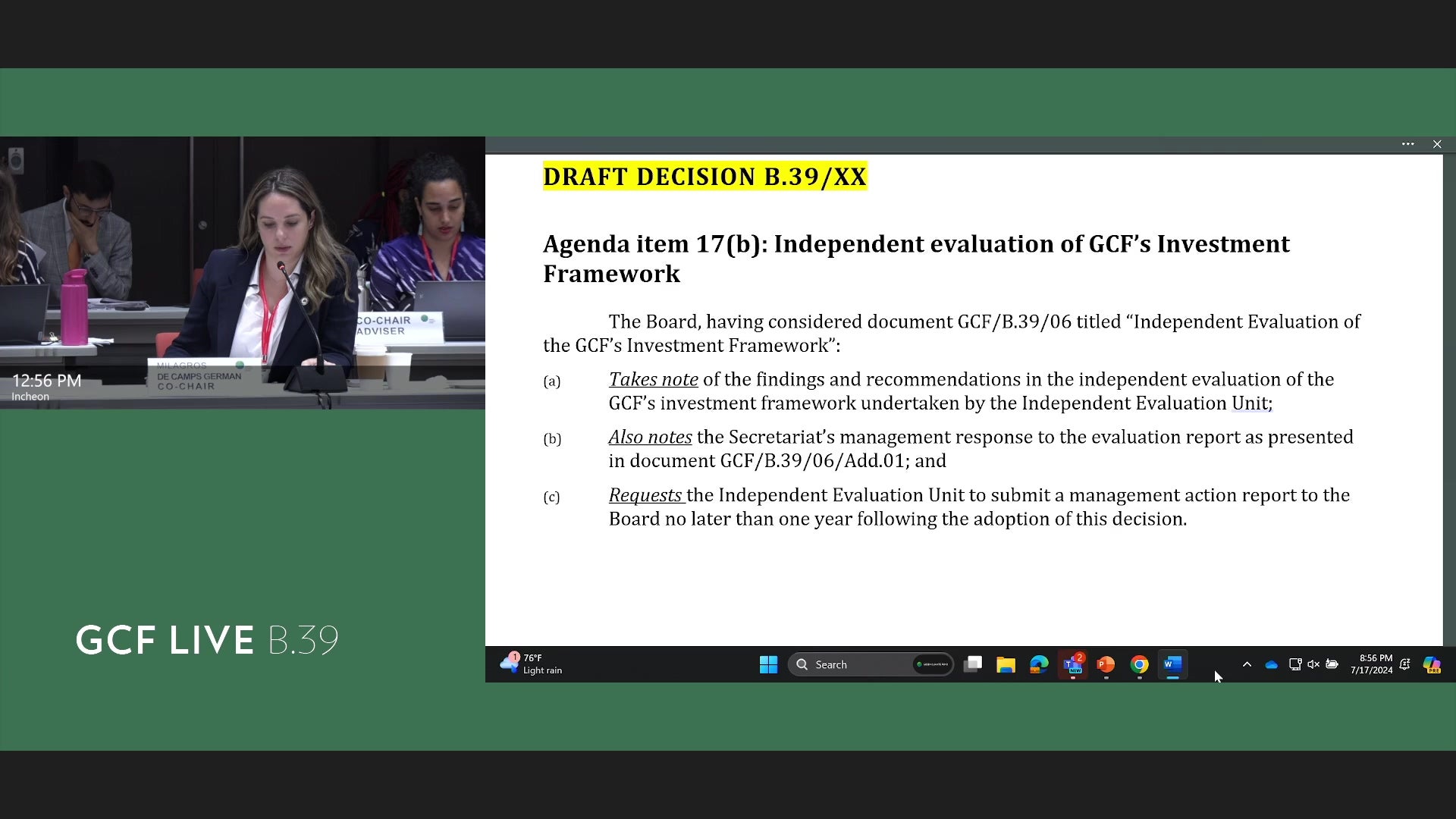Expand the hidden system tray icons
The image size is (1456, 819).
1247,664
